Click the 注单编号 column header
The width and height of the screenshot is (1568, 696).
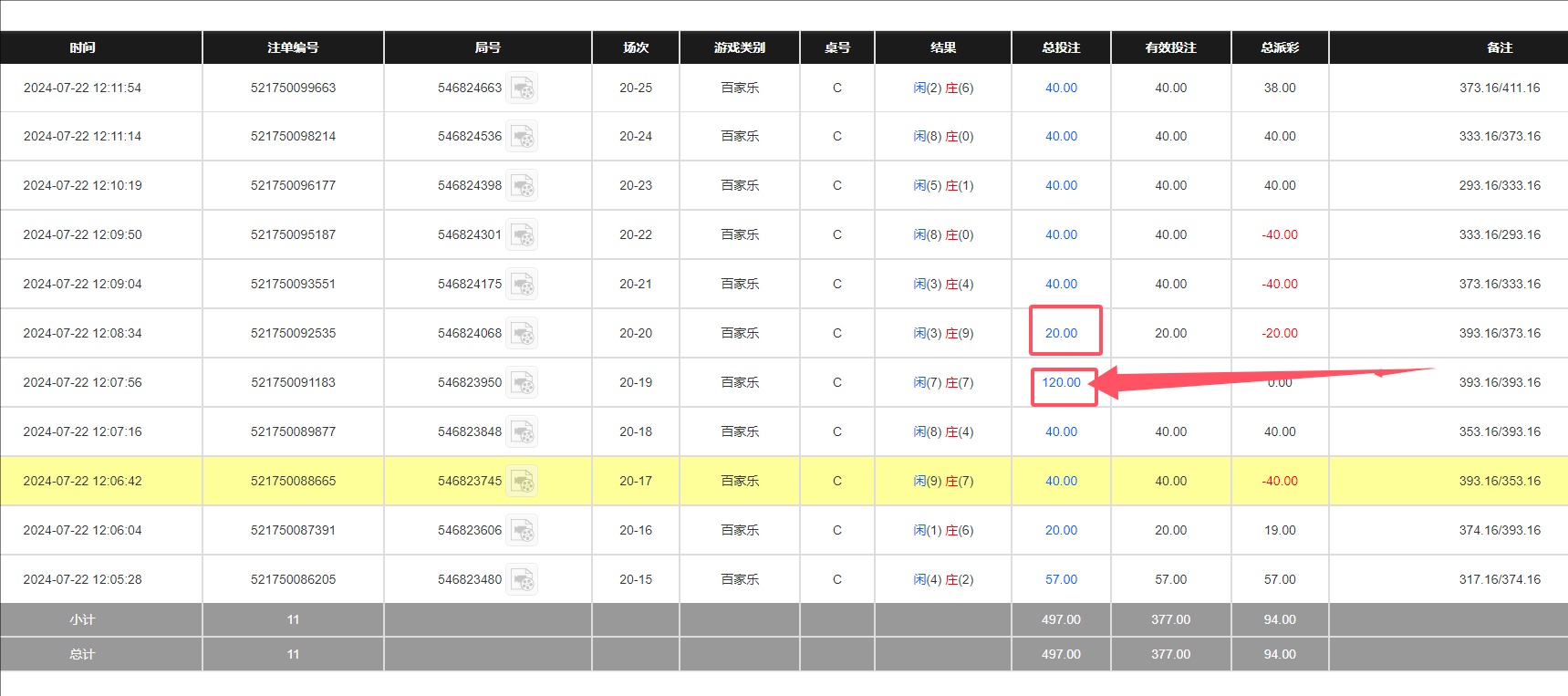tap(293, 47)
